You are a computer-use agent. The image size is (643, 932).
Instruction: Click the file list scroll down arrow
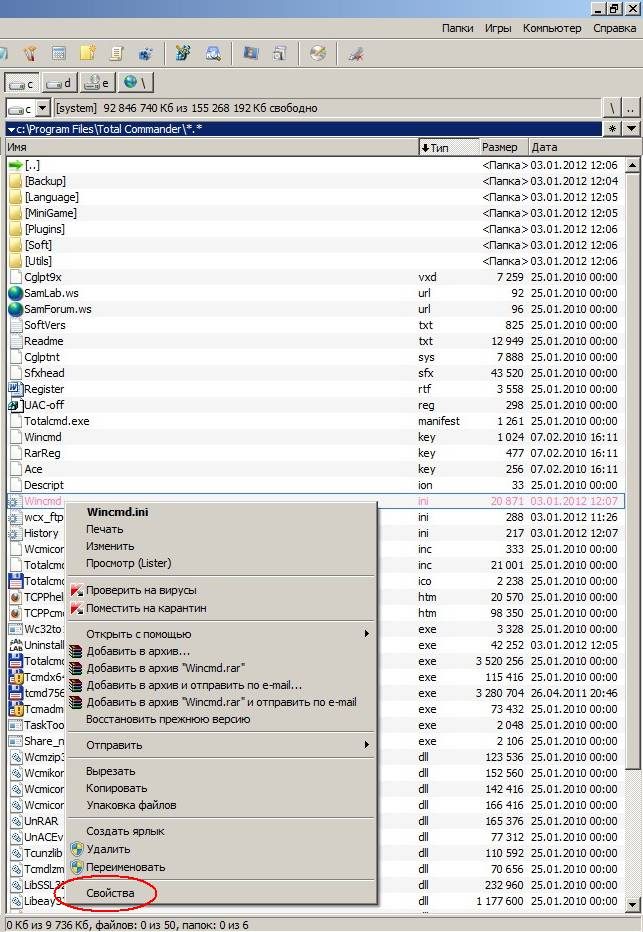pyautogui.click(x=633, y=905)
